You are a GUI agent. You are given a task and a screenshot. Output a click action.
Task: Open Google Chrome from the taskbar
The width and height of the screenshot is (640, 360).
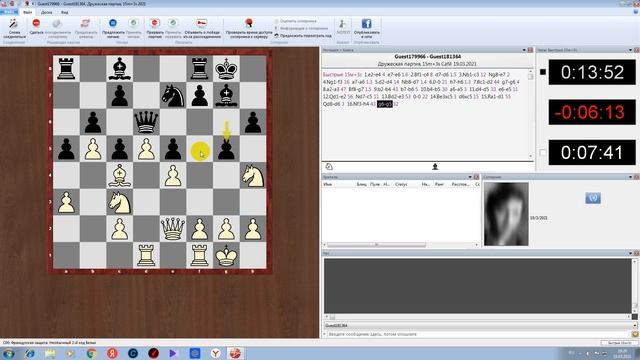(x=91, y=353)
